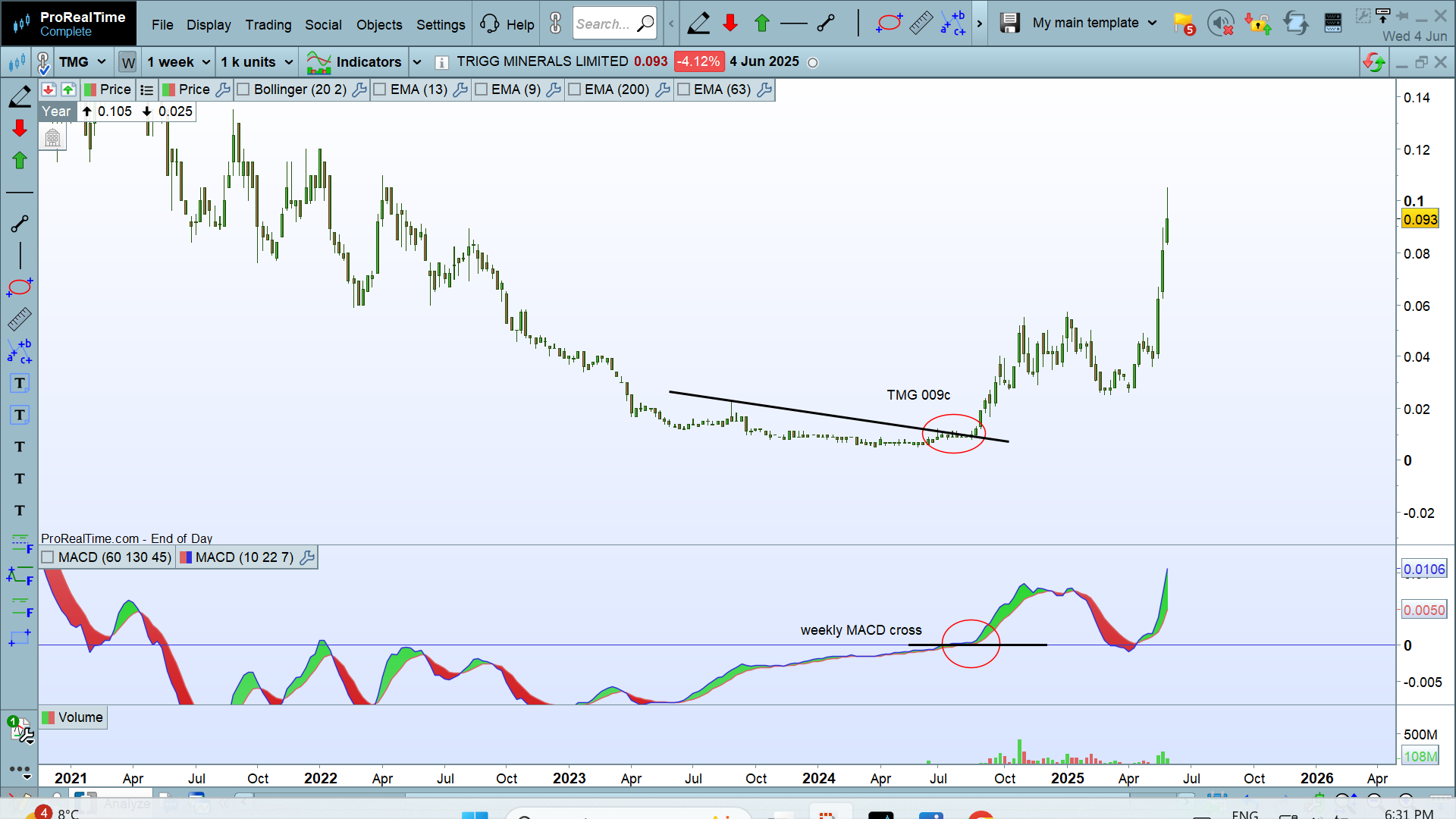The image size is (1456, 819).
Task: Open Bollinger (20 2) settings wrench
Action: coord(359,89)
